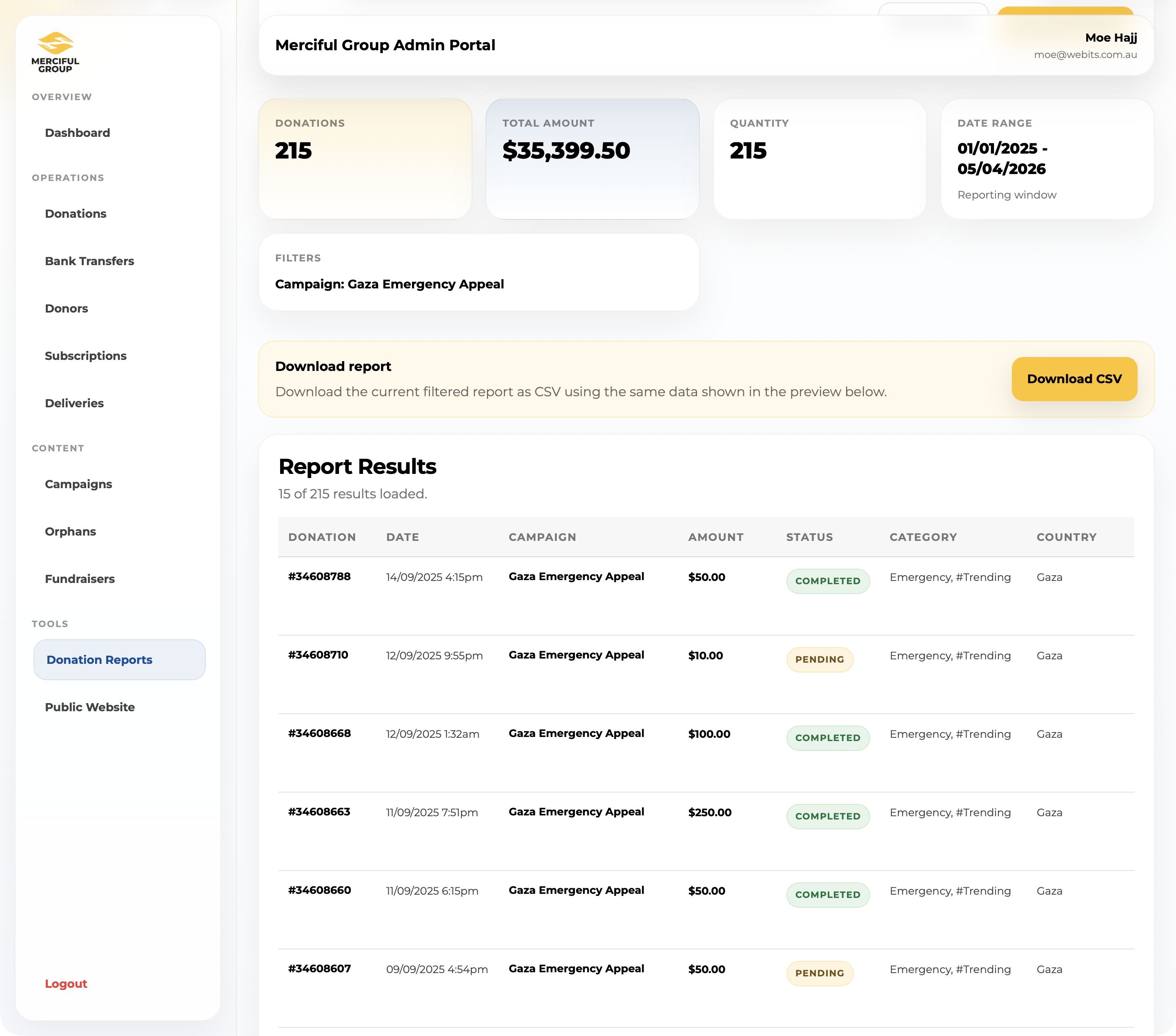Click the date 14/09/2025 4:15pm
Screen dimensions: 1176x1036
pos(434,577)
